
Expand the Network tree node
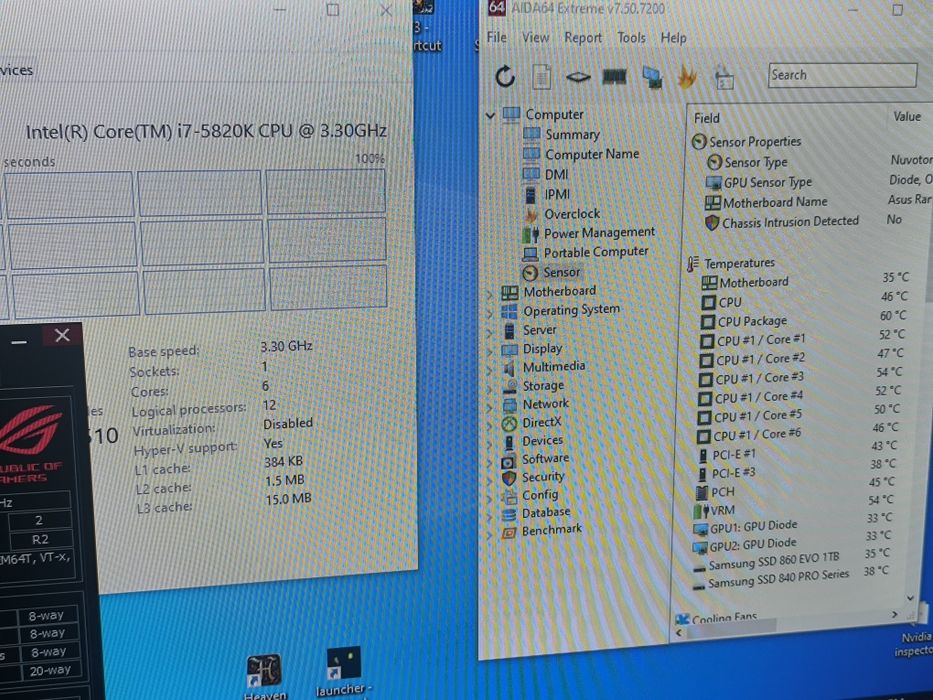click(490, 407)
